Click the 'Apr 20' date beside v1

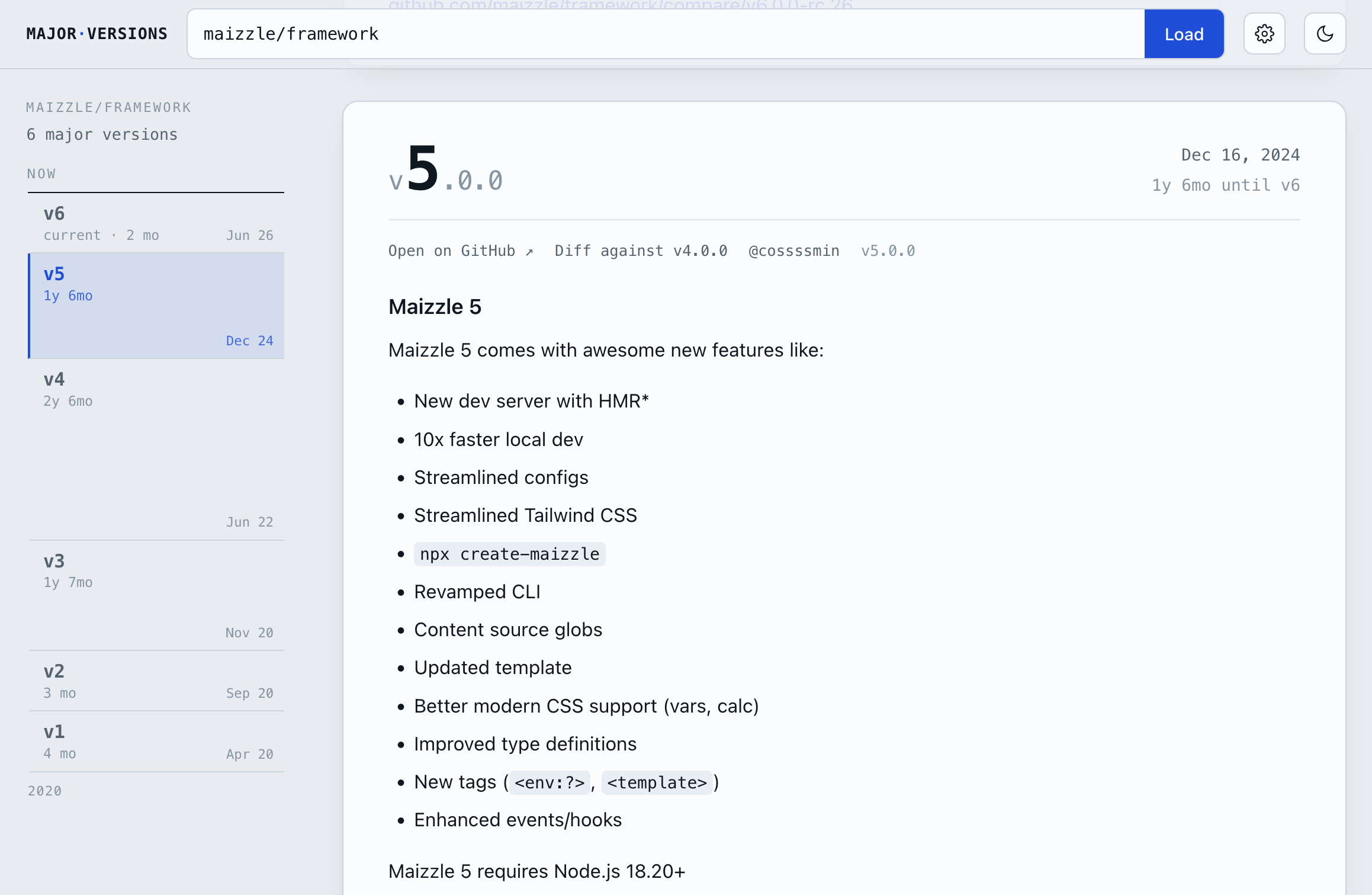tap(249, 754)
